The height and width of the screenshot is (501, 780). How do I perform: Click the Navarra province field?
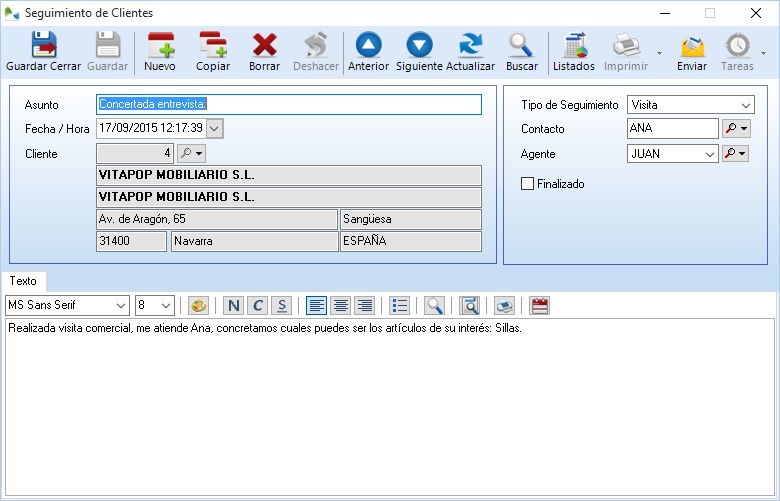pos(254,241)
